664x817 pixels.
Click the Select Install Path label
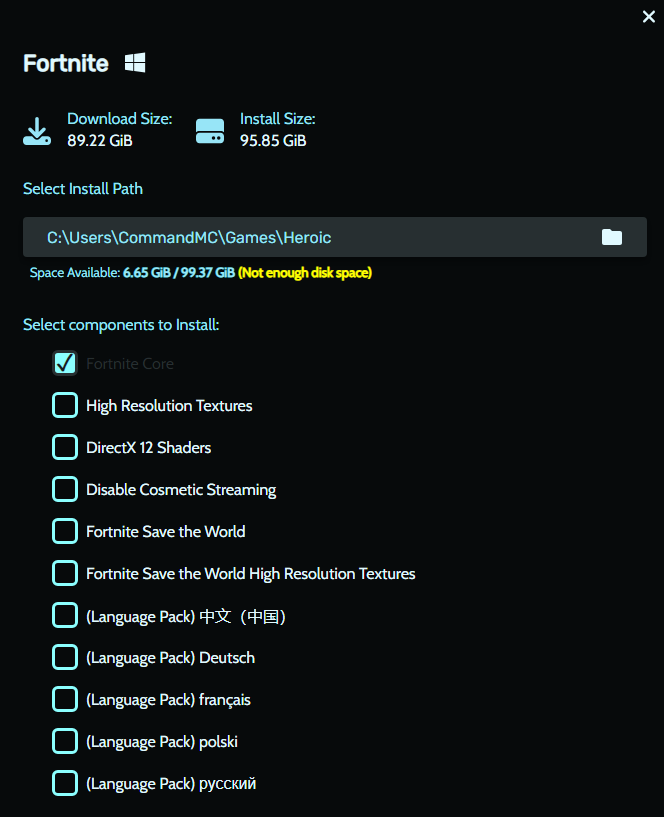[83, 188]
